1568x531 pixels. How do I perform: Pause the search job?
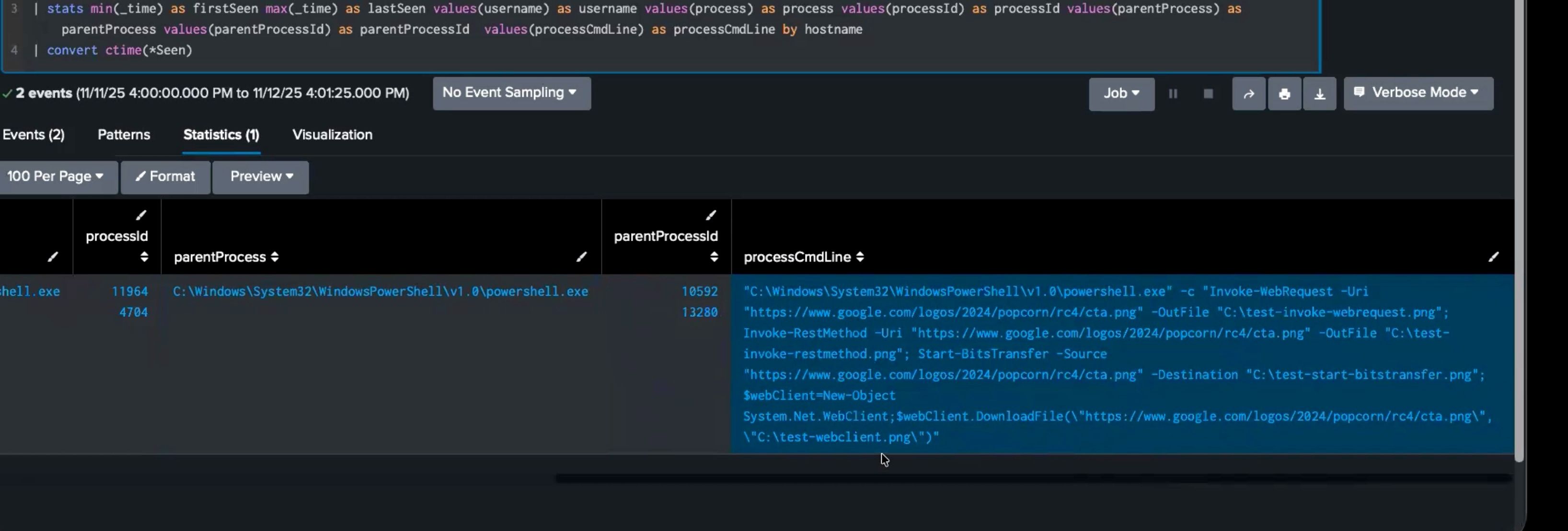(x=1173, y=94)
